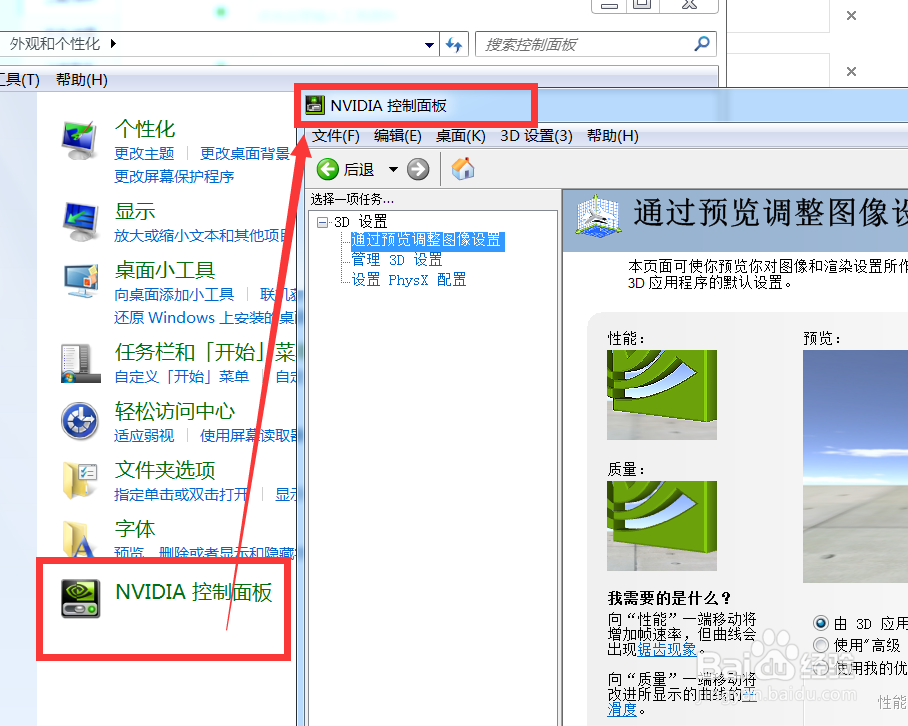Image resolution: width=908 pixels, height=726 pixels.
Task: Open the 文件夹选项 heading link
Action: point(165,470)
